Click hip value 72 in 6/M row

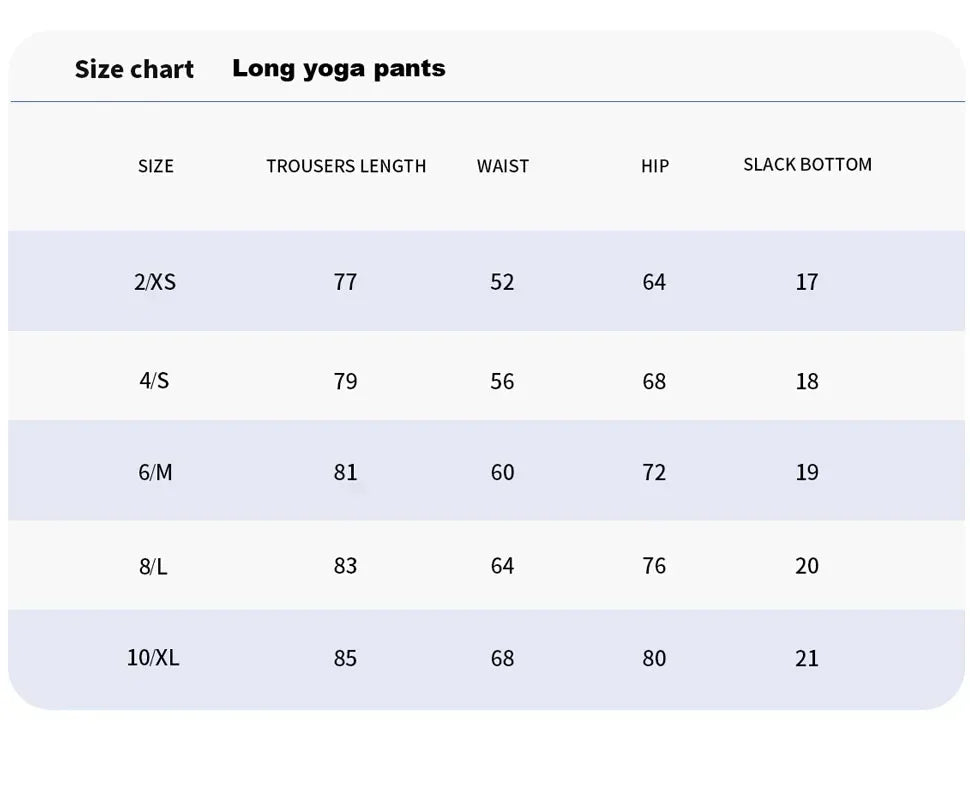pyautogui.click(x=654, y=472)
